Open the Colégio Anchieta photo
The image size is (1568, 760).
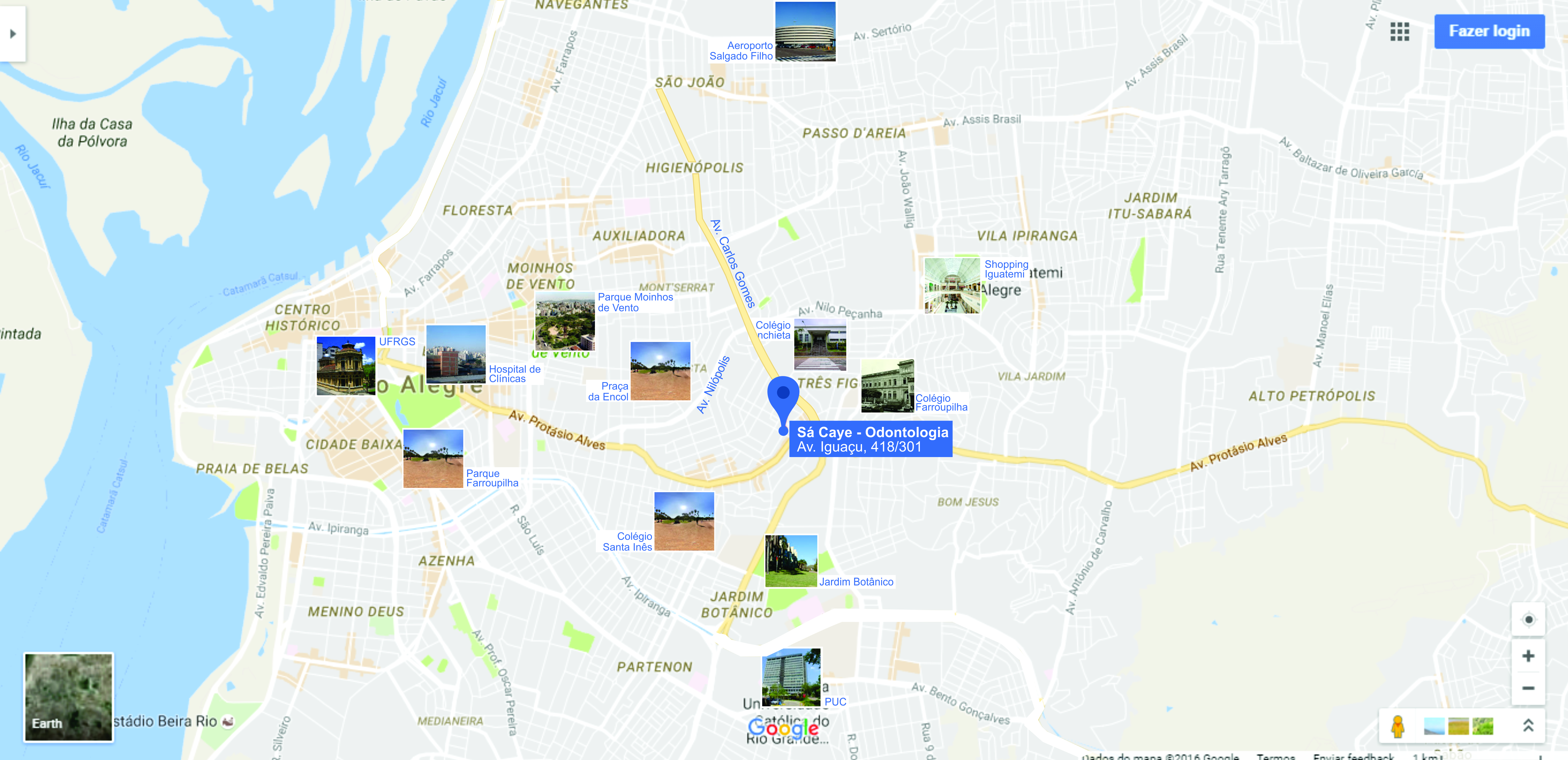click(x=820, y=345)
